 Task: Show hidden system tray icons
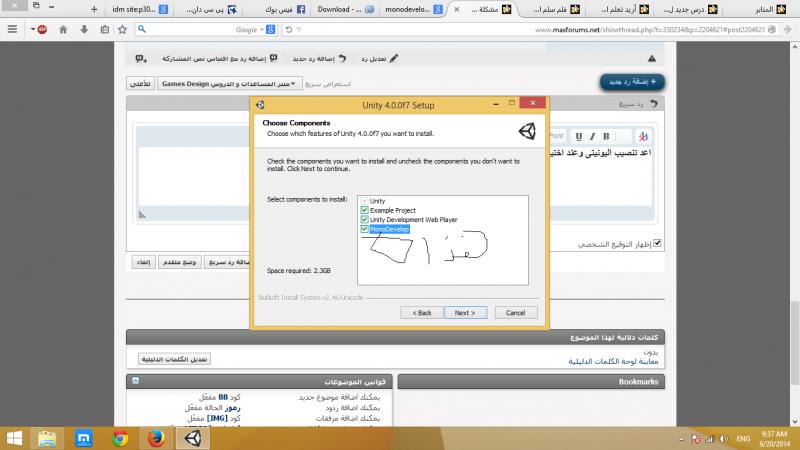681,439
